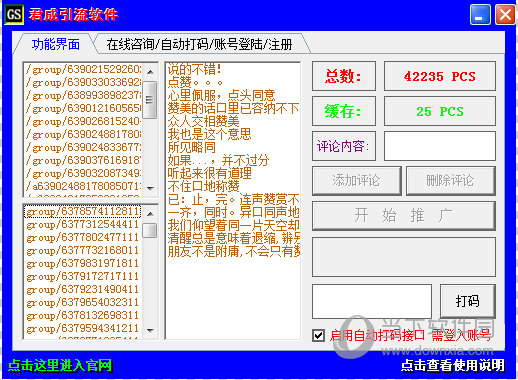Select comment starting 清醒总是意味着退缩
Image resolution: width=518 pixels, height=380 pixels.
click(x=233, y=238)
